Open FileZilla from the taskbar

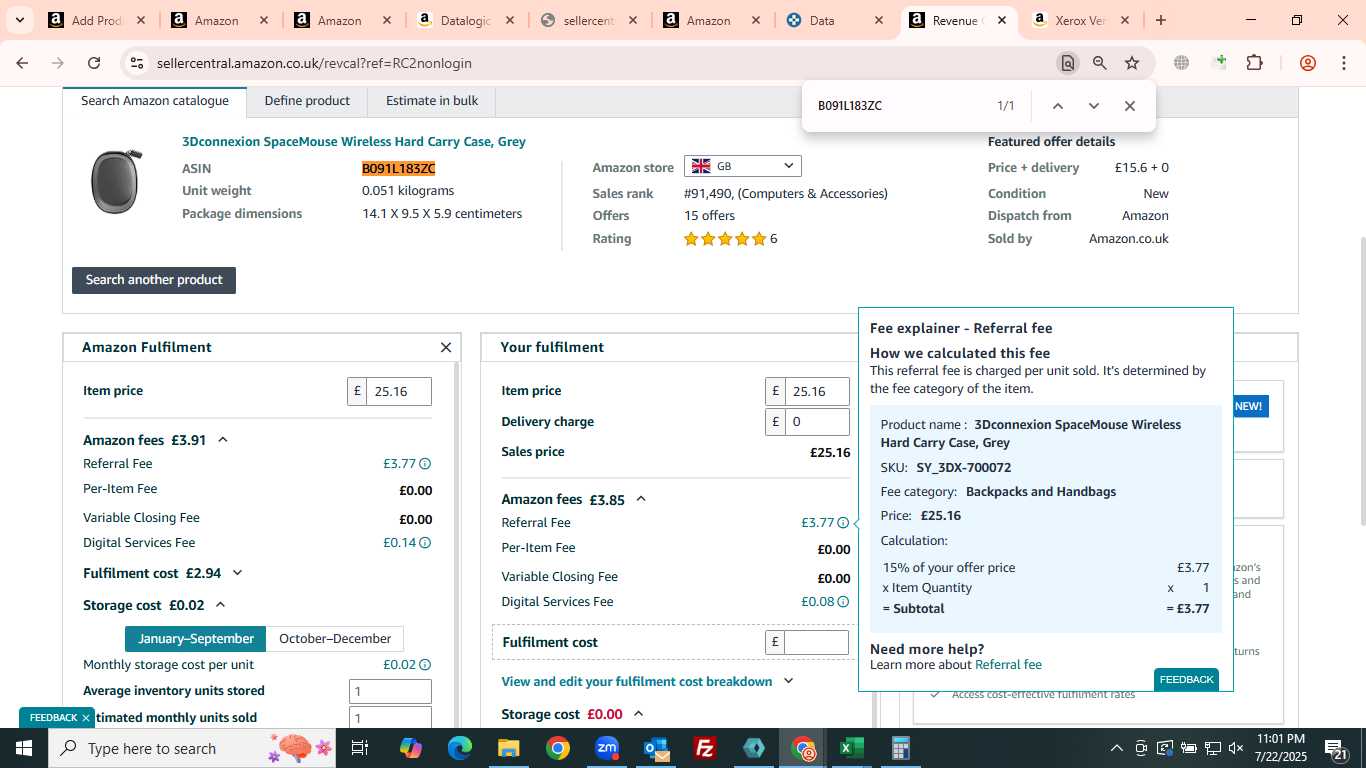tap(705, 748)
